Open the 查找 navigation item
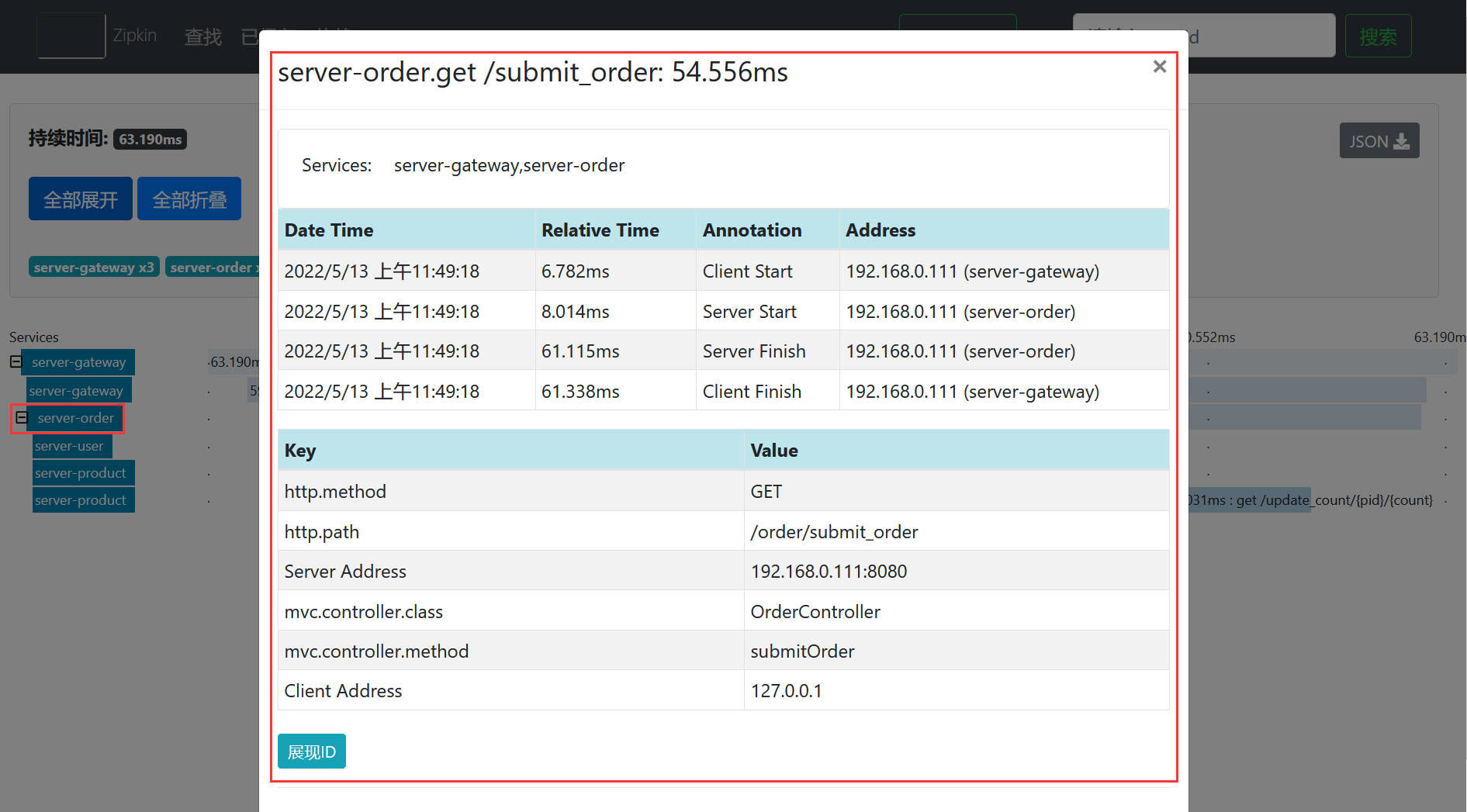 coord(202,36)
